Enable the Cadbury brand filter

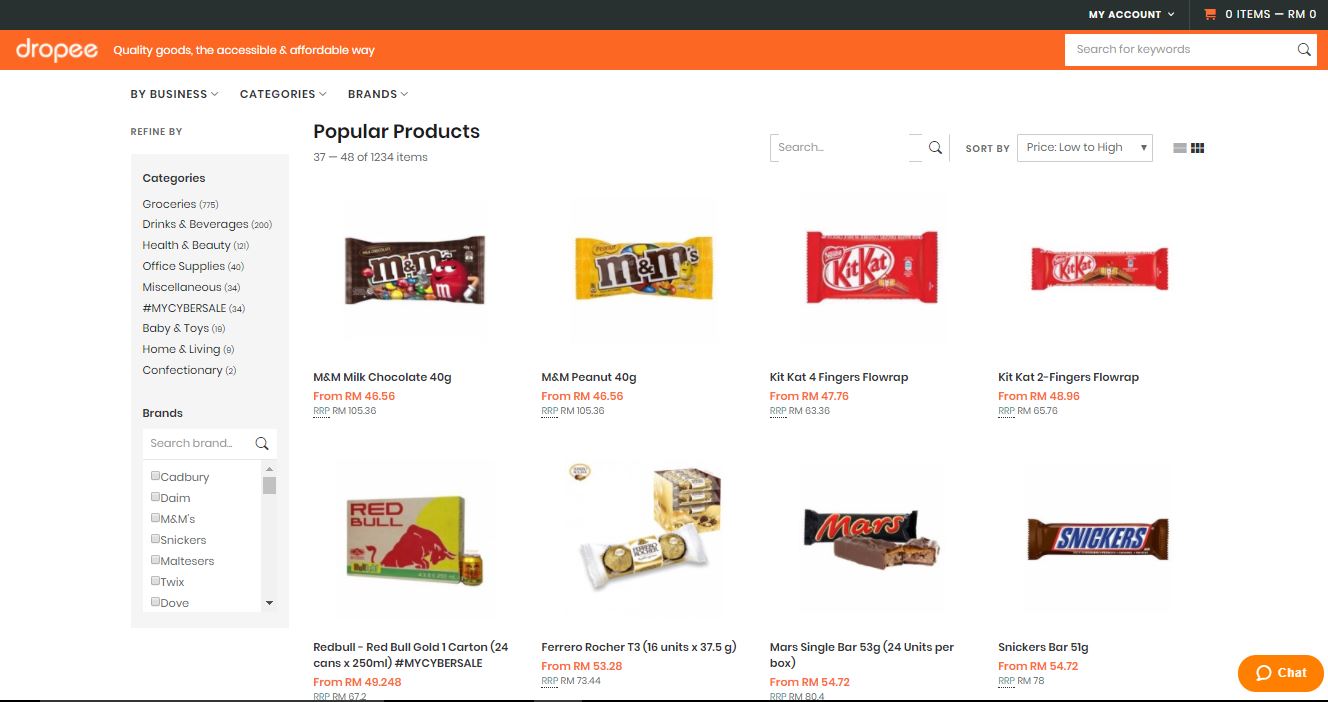155,475
